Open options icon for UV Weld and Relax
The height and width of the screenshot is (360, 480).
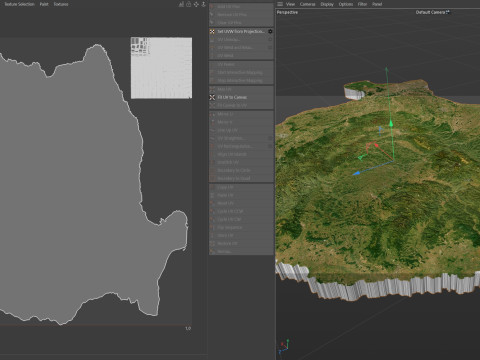(270, 47)
